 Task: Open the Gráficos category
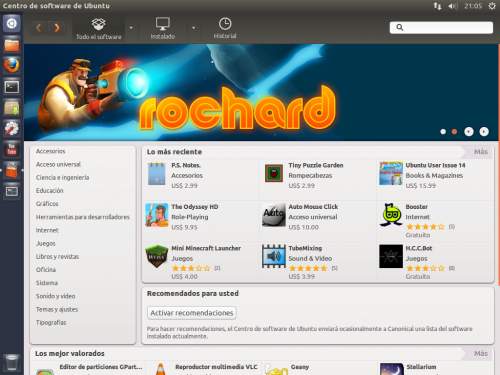point(47,204)
